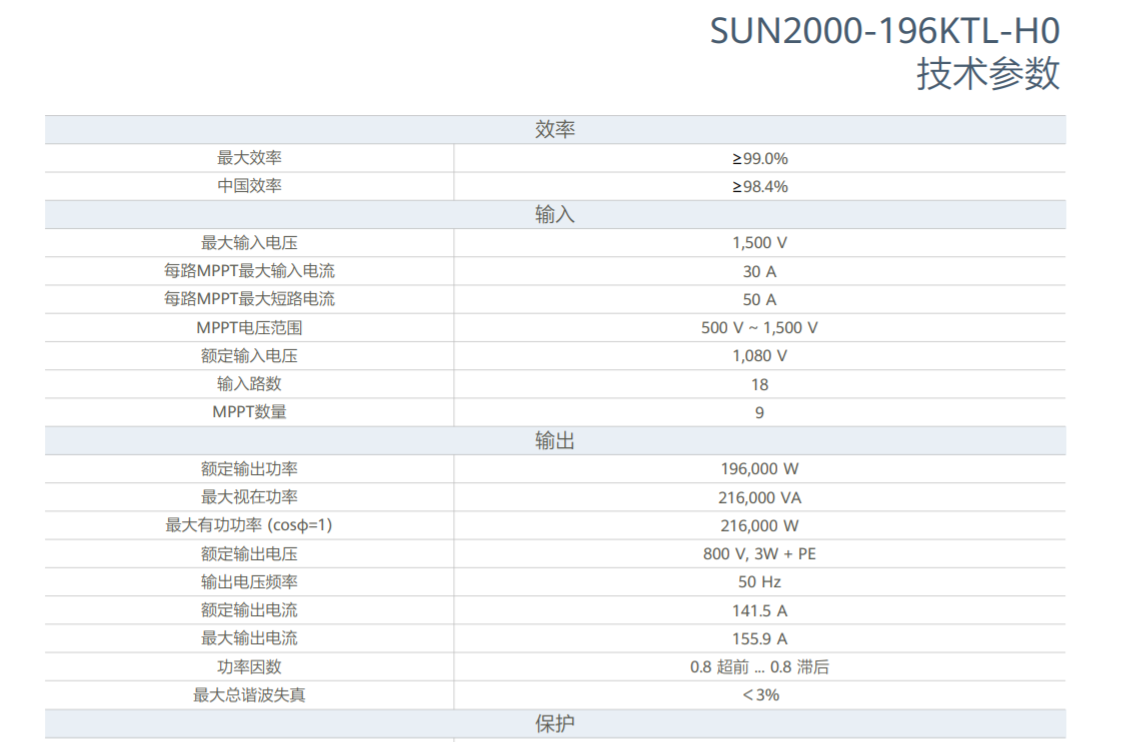Image resolution: width=1121 pixels, height=742 pixels.
Task: Click the 保护 section header
Action: 555,723
